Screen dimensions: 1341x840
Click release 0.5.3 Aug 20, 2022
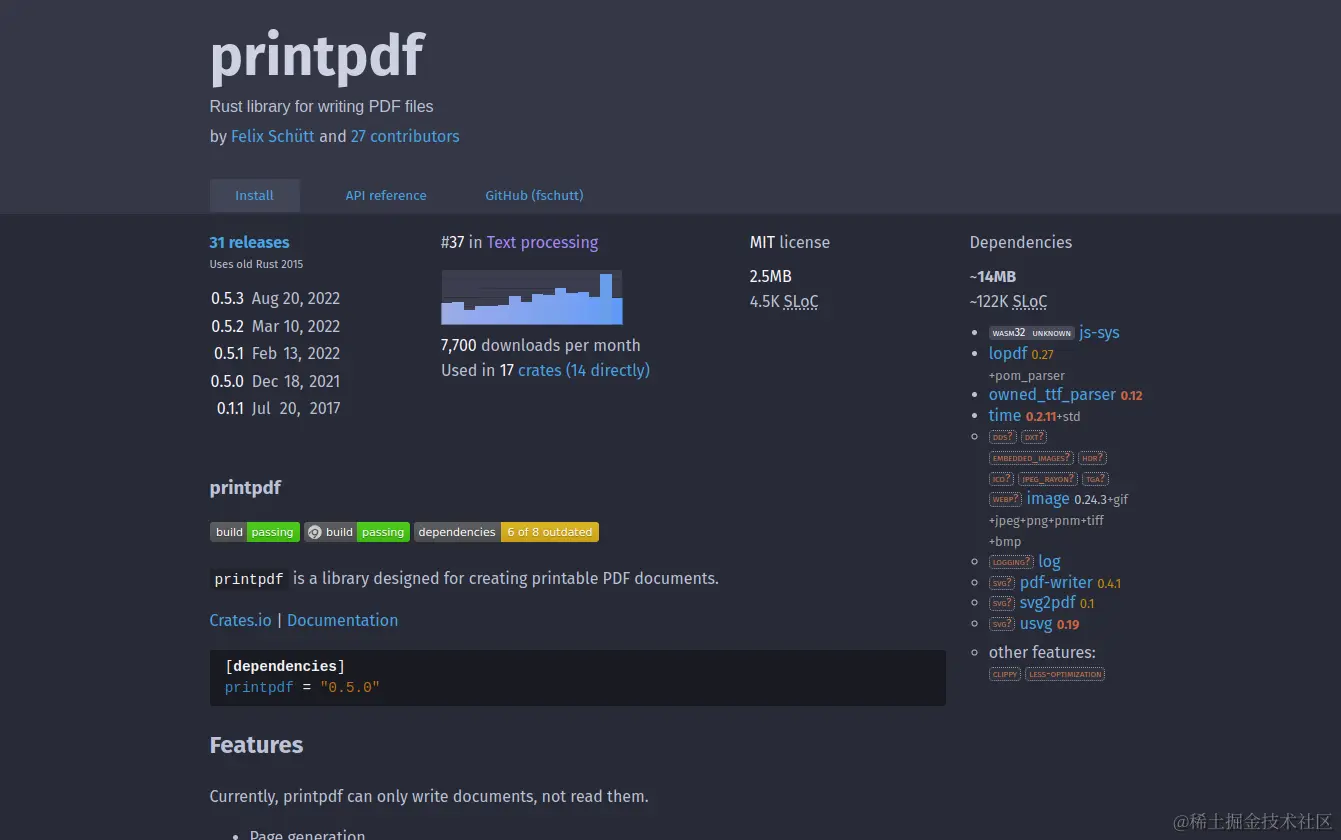pos(275,298)
